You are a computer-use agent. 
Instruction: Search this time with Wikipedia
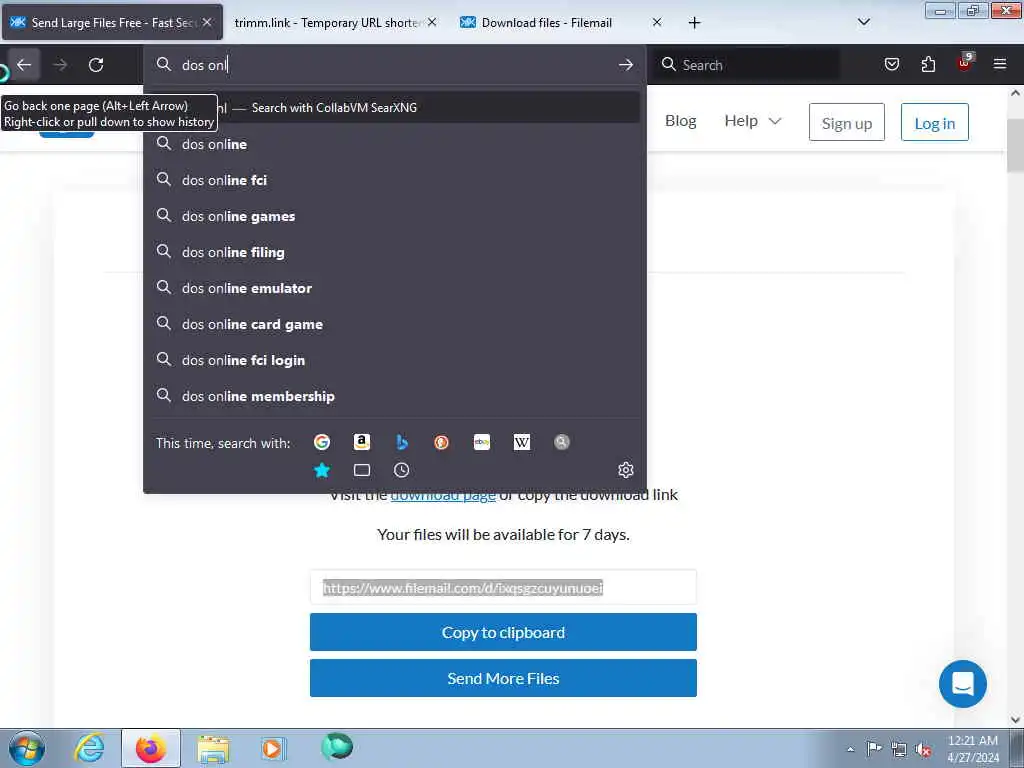point(522,442)
